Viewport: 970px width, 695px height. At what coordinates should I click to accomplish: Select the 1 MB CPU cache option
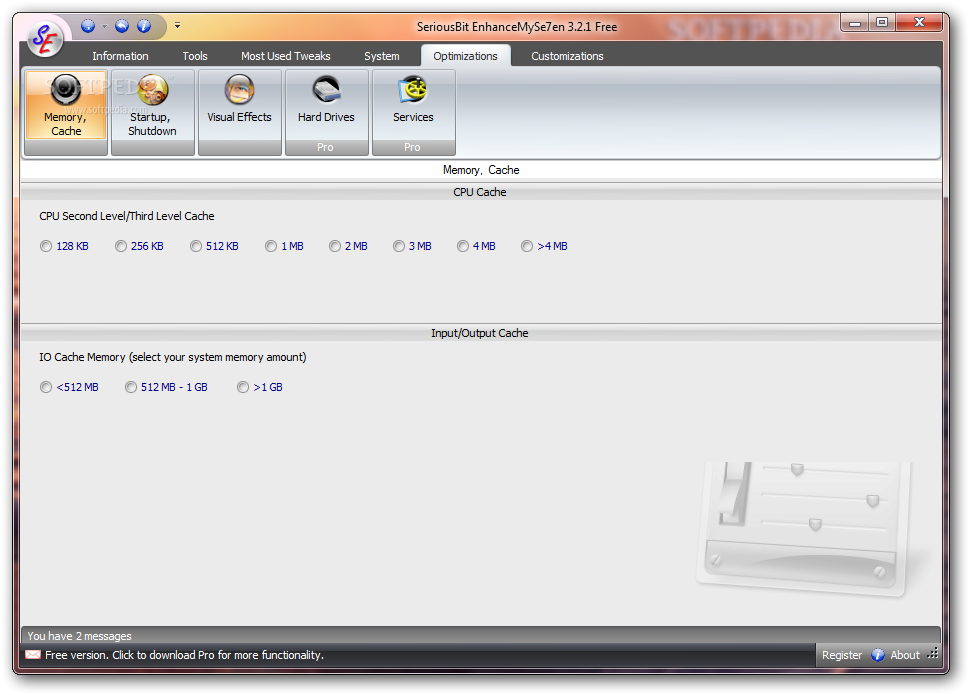(285, 246)
